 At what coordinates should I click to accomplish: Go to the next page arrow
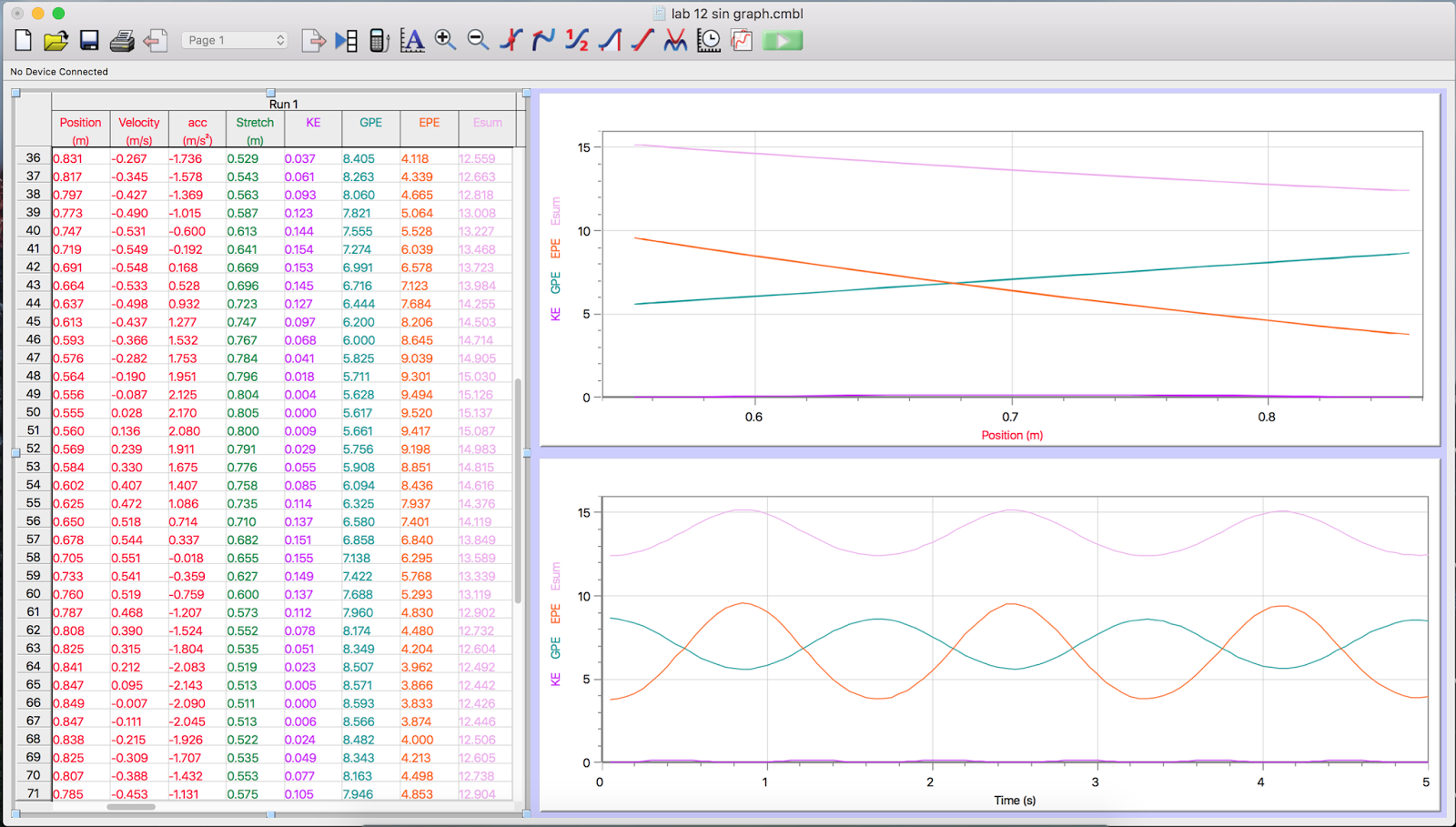(313, 40)
